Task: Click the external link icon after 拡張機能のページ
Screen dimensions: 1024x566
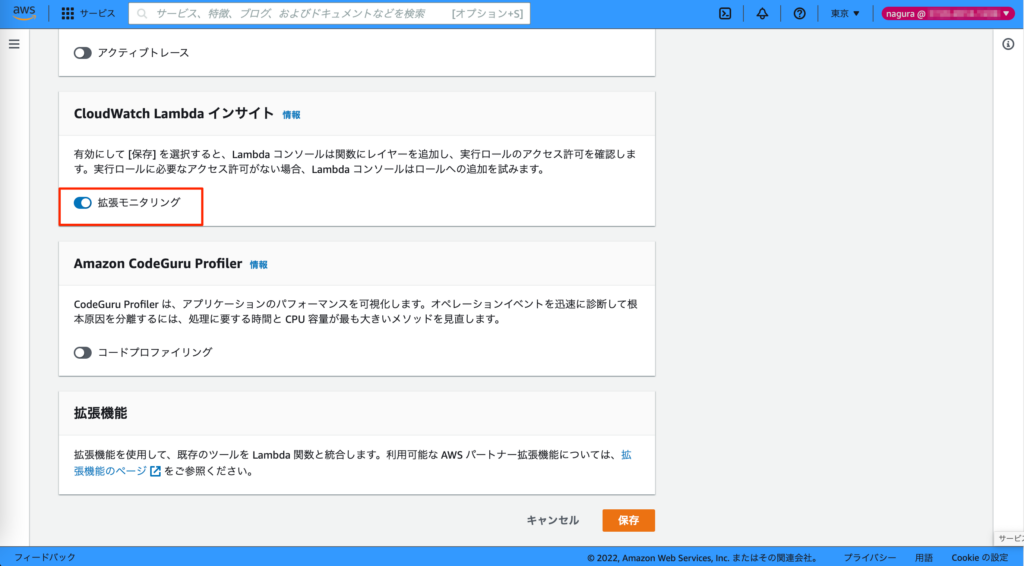Action: click(155, 471)
